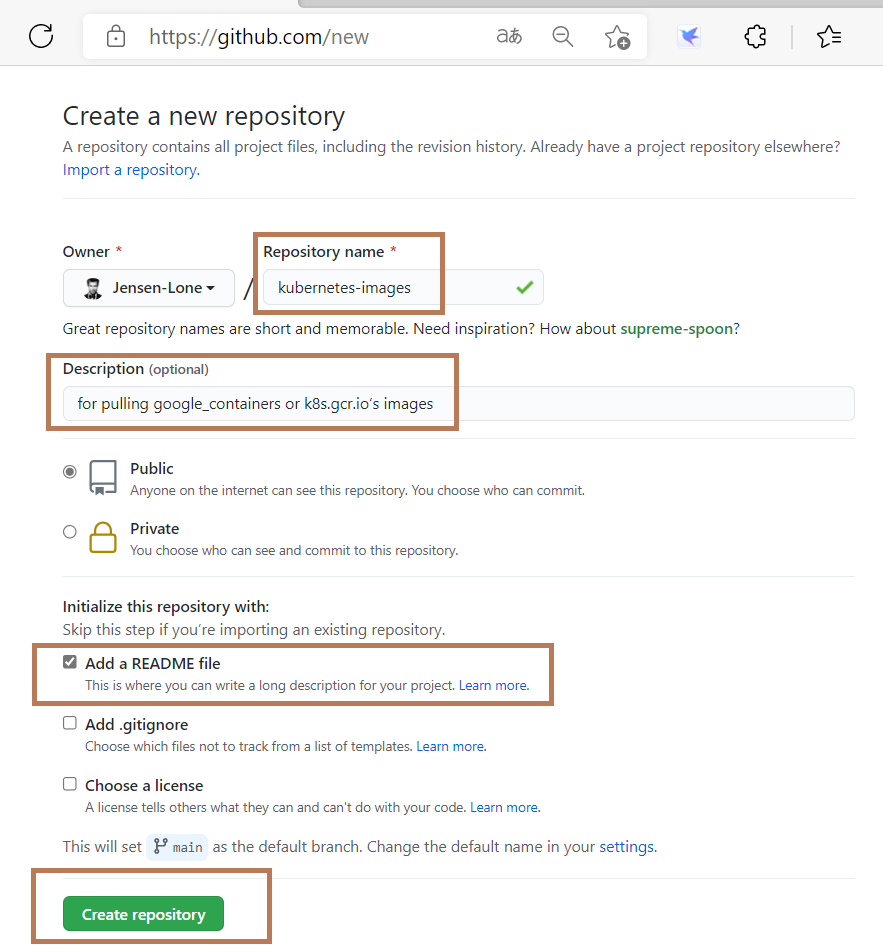Open the blue bird extension icon
Screen dimensions: 883x952
[689, 36]
